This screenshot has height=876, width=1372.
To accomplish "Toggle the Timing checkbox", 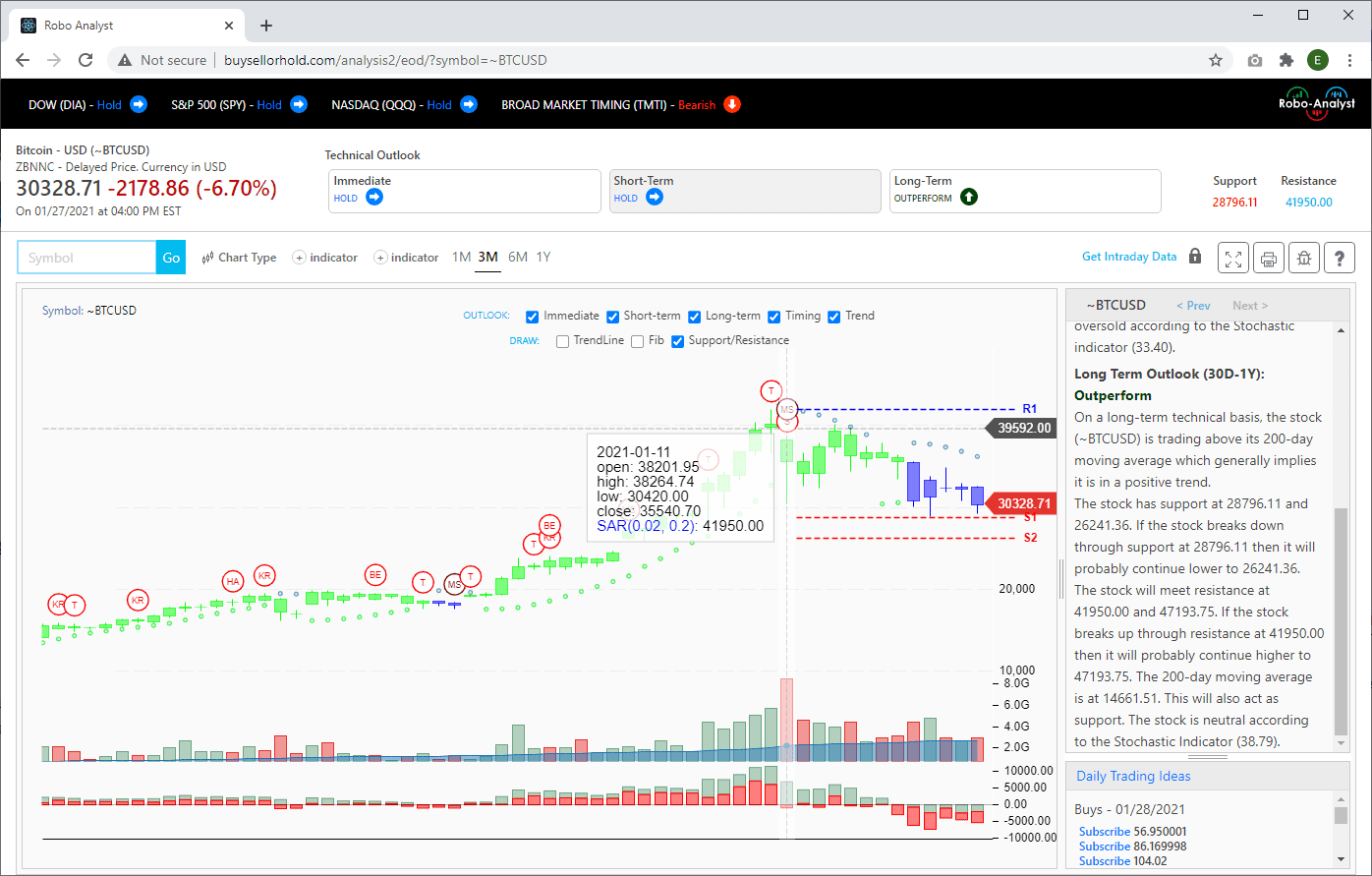I will point(773,317).
